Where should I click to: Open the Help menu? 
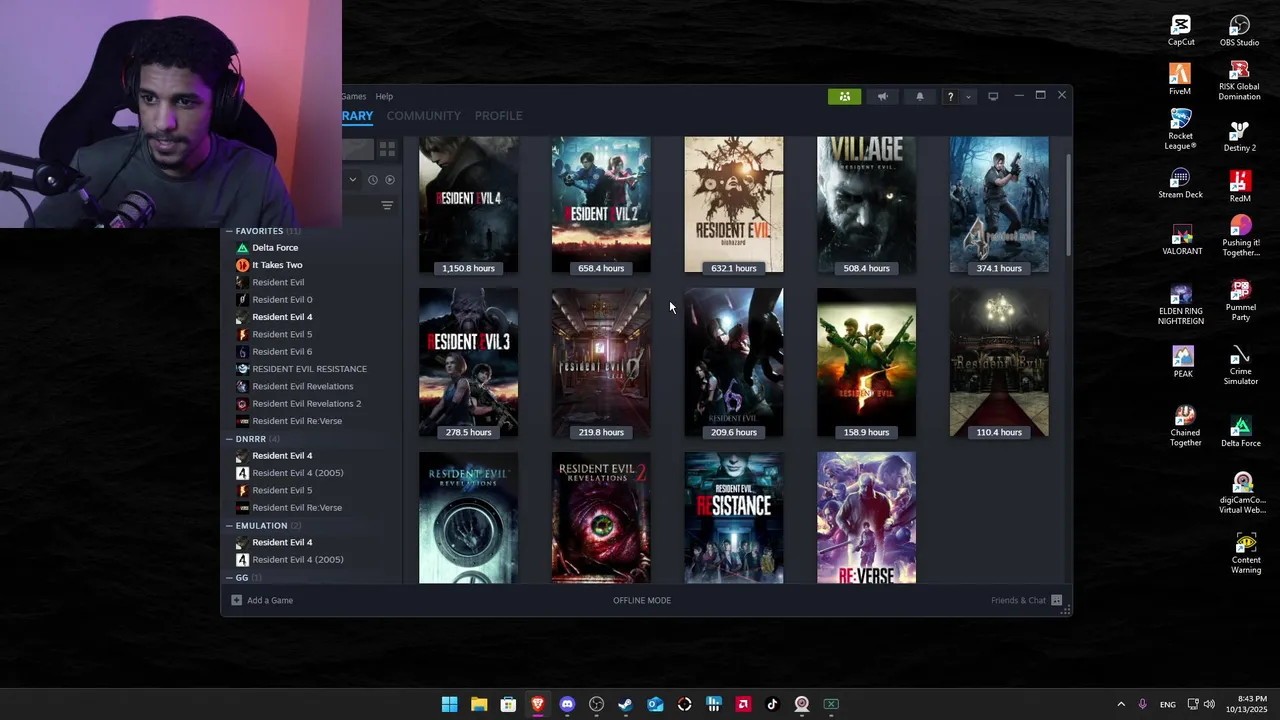tap(384, 96)
